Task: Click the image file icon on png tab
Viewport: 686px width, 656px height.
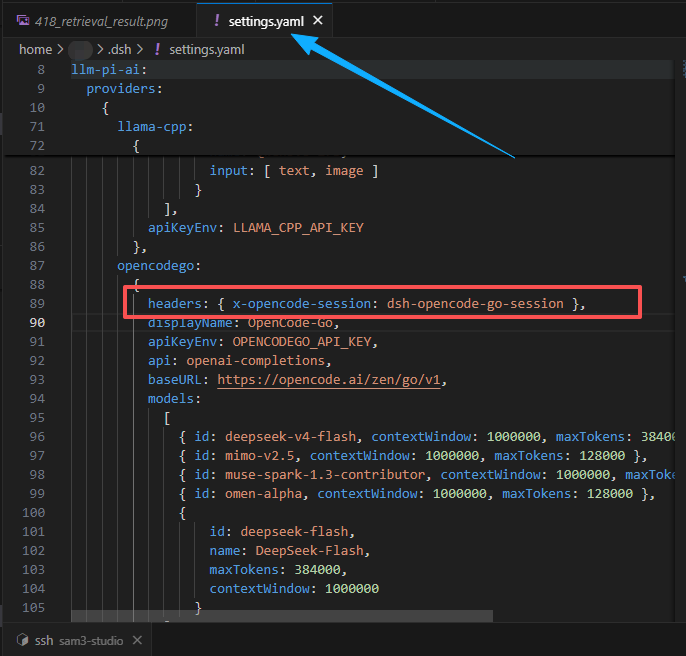Action: click(x=23, y=21)
